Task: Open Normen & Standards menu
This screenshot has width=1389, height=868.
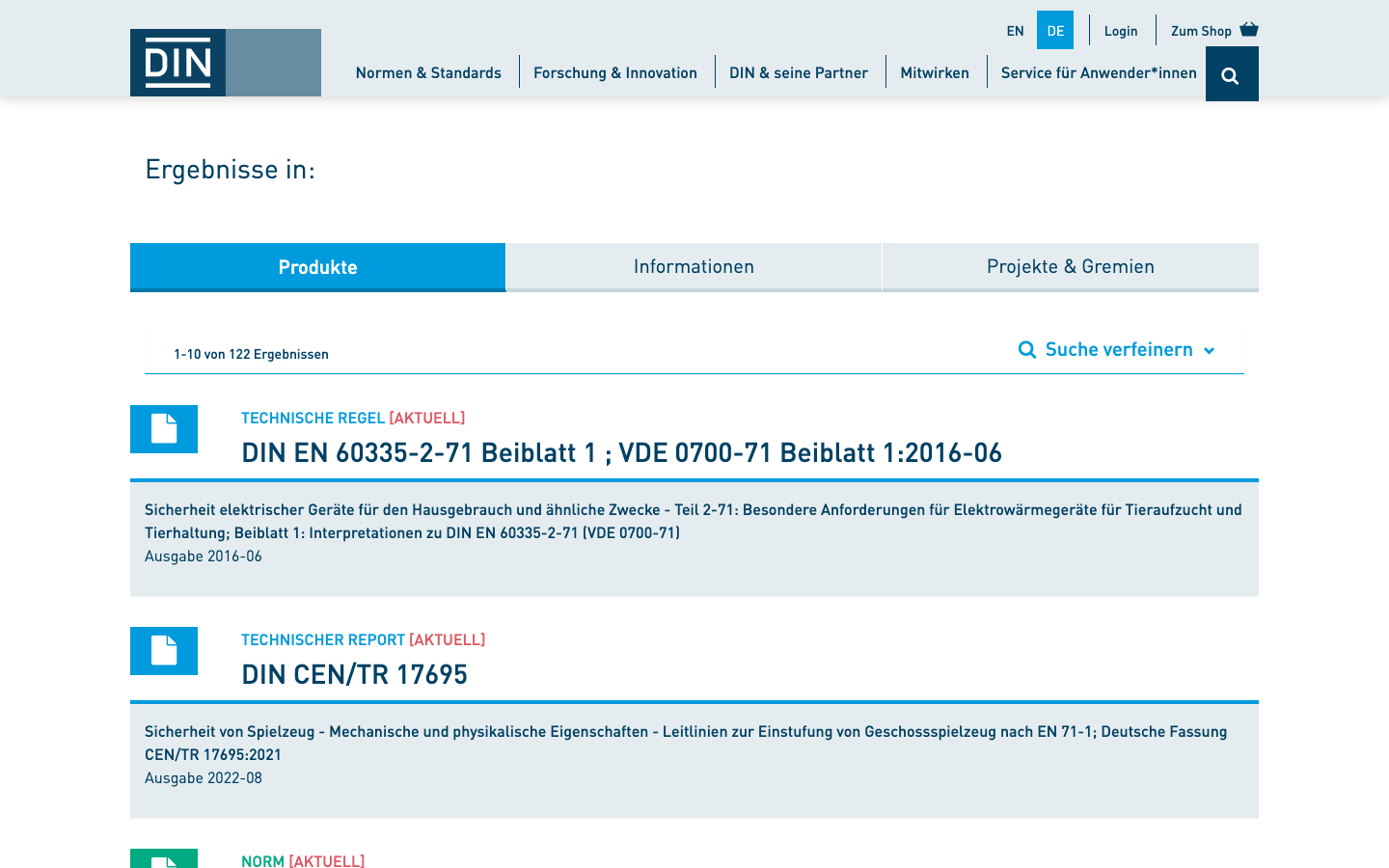Action: point(428,72)
